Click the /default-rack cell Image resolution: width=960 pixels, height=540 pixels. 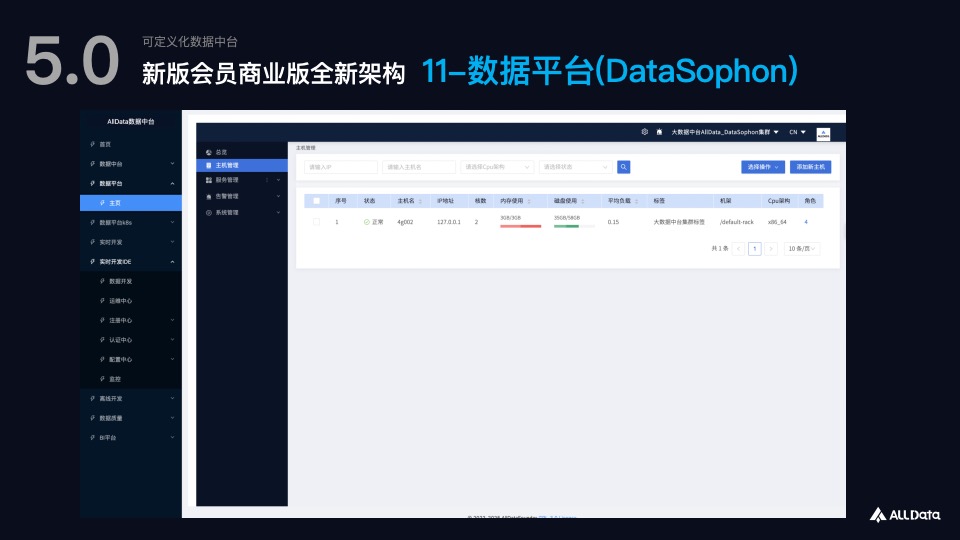point(737,222)
